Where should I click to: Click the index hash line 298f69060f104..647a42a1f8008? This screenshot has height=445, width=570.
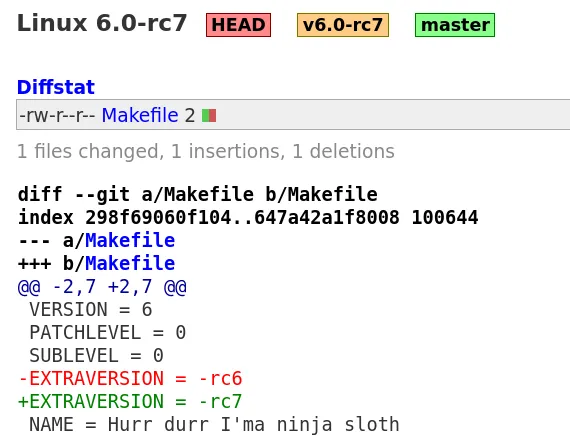point(248,217)
